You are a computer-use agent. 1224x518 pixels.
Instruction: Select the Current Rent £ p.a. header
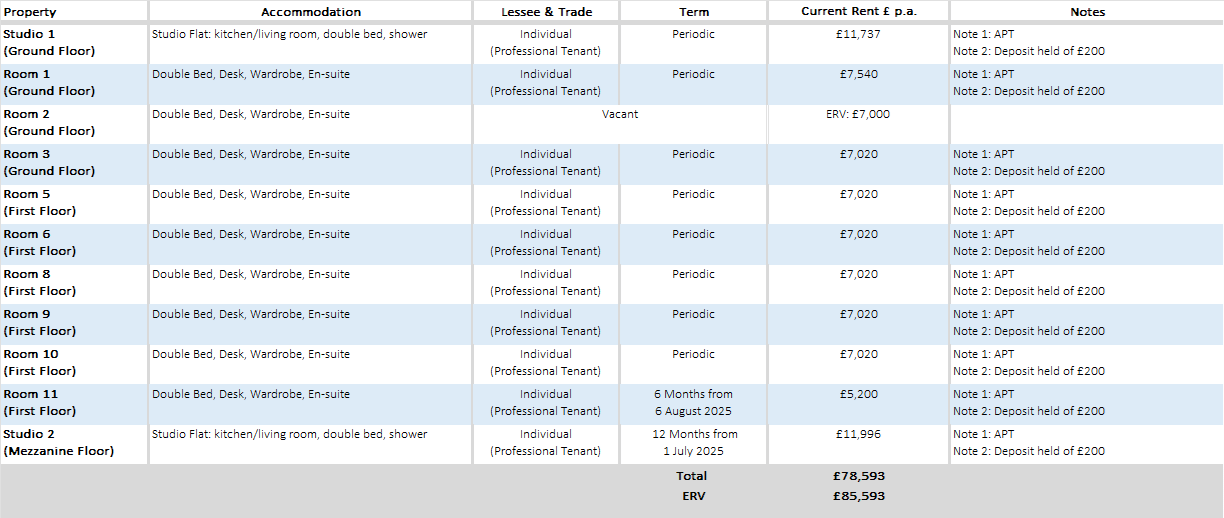tap(859, 12)
